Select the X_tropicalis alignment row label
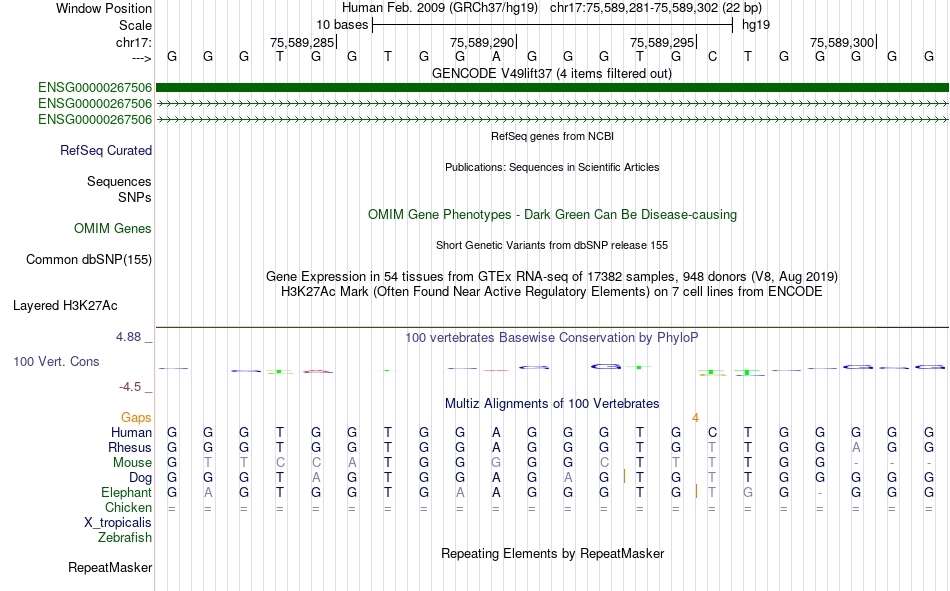The image size is (950, 591). coord(118,523)
